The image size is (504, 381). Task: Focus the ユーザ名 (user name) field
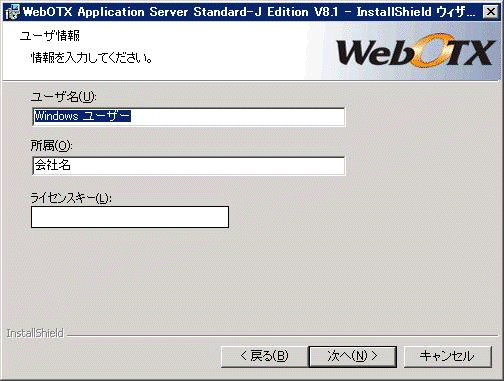click(189, 116)
